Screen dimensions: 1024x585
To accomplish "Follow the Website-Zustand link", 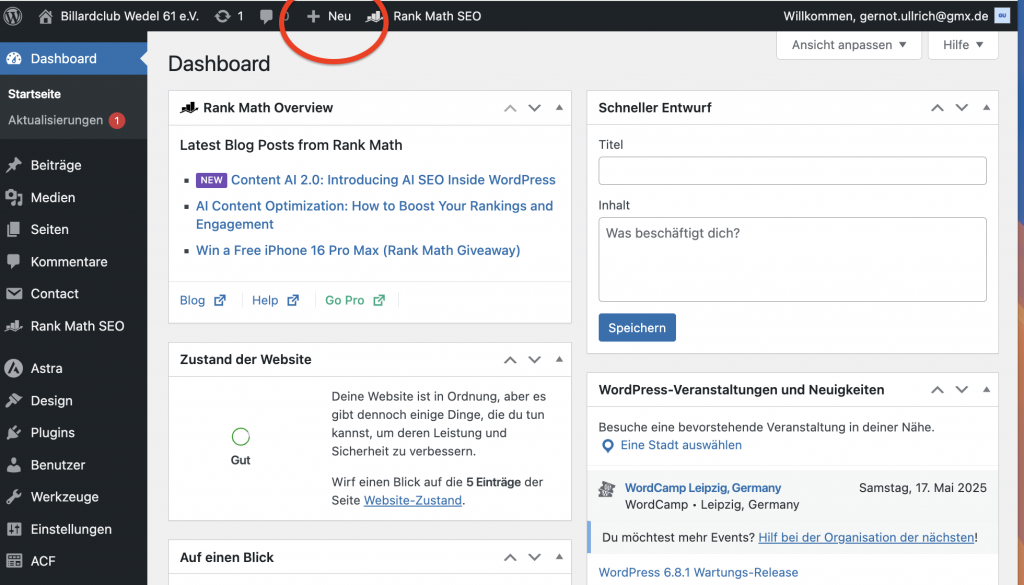I will point(413,500).
